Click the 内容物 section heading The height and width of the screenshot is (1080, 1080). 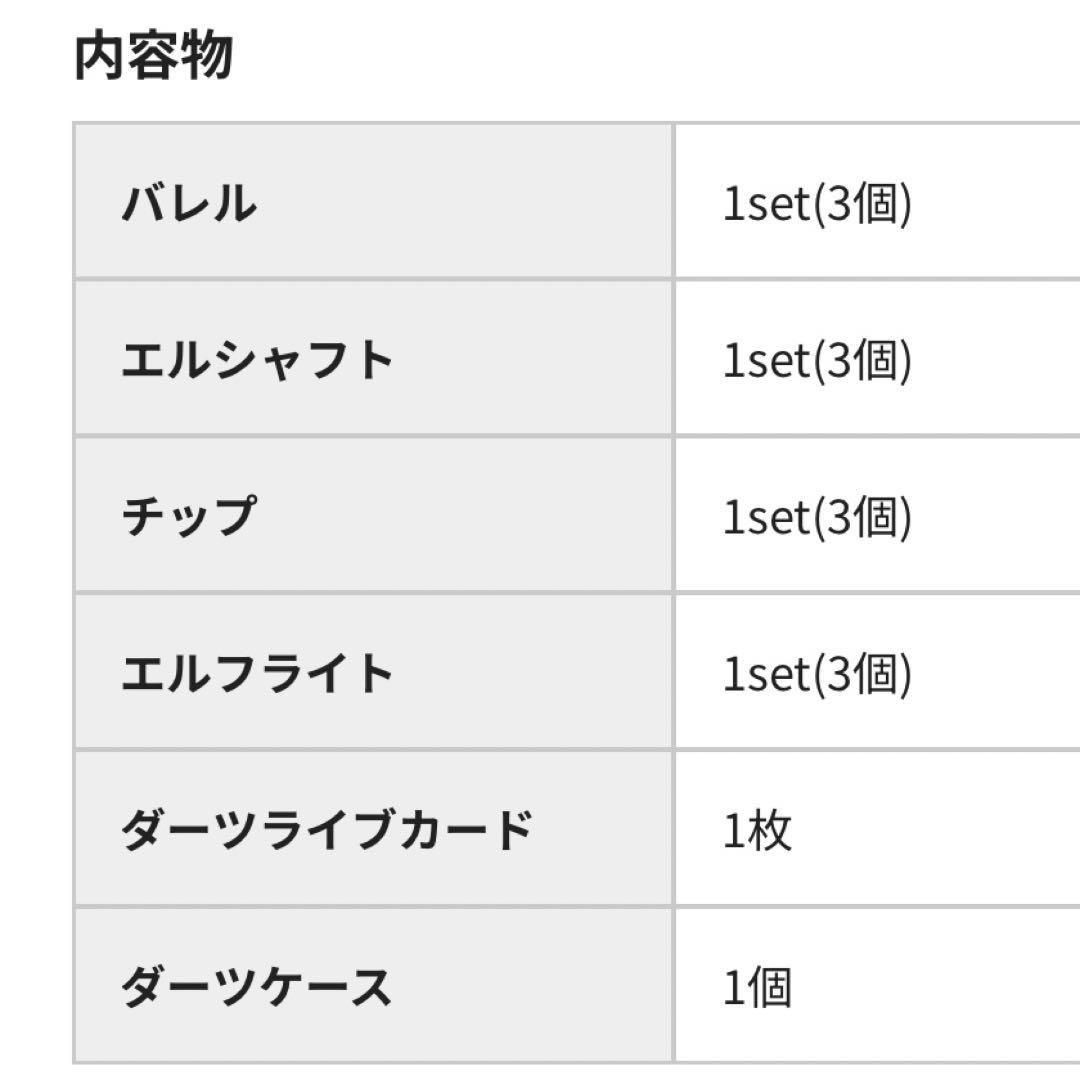point(153,57)
